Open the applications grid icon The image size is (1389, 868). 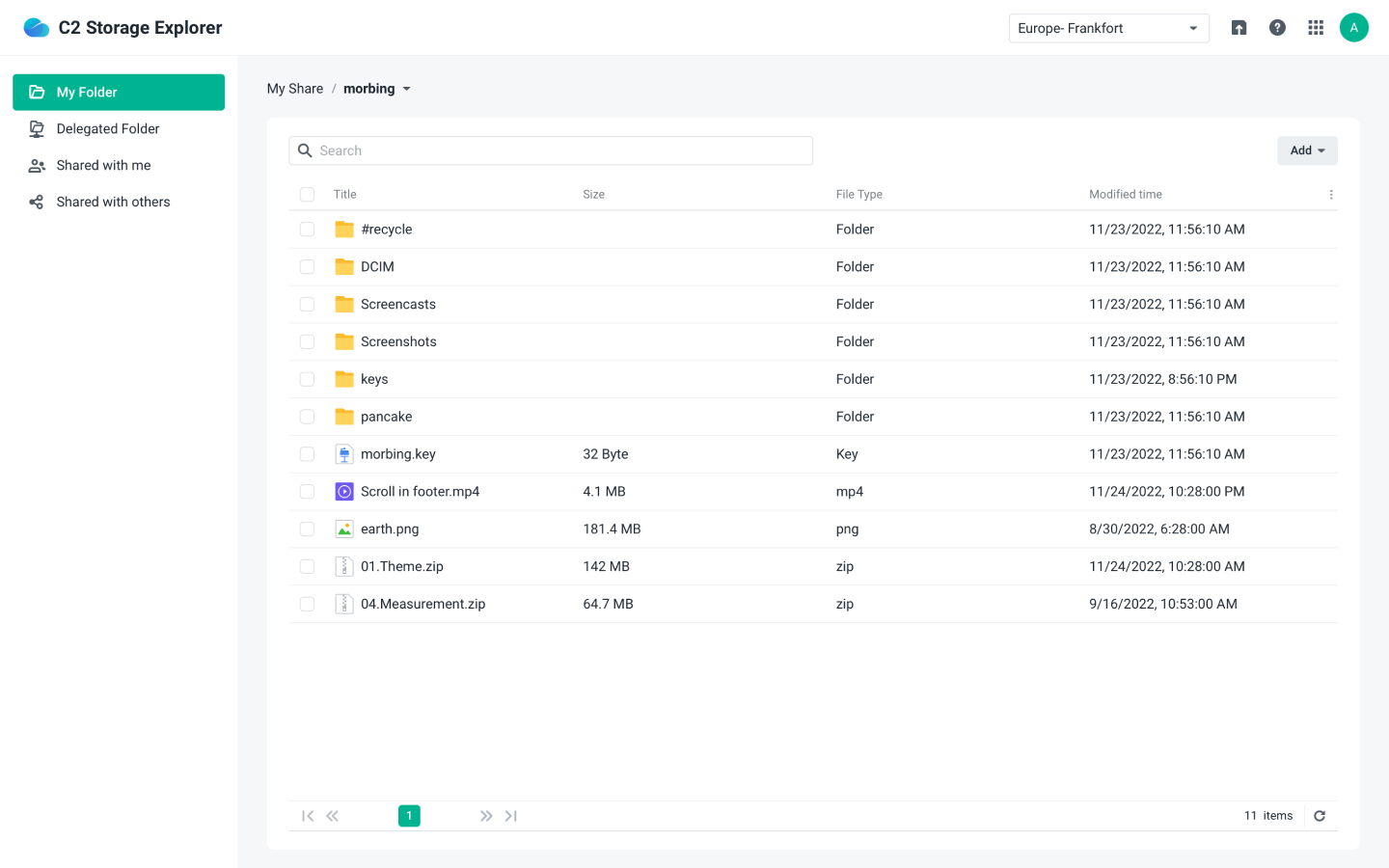pos(1316,27)
